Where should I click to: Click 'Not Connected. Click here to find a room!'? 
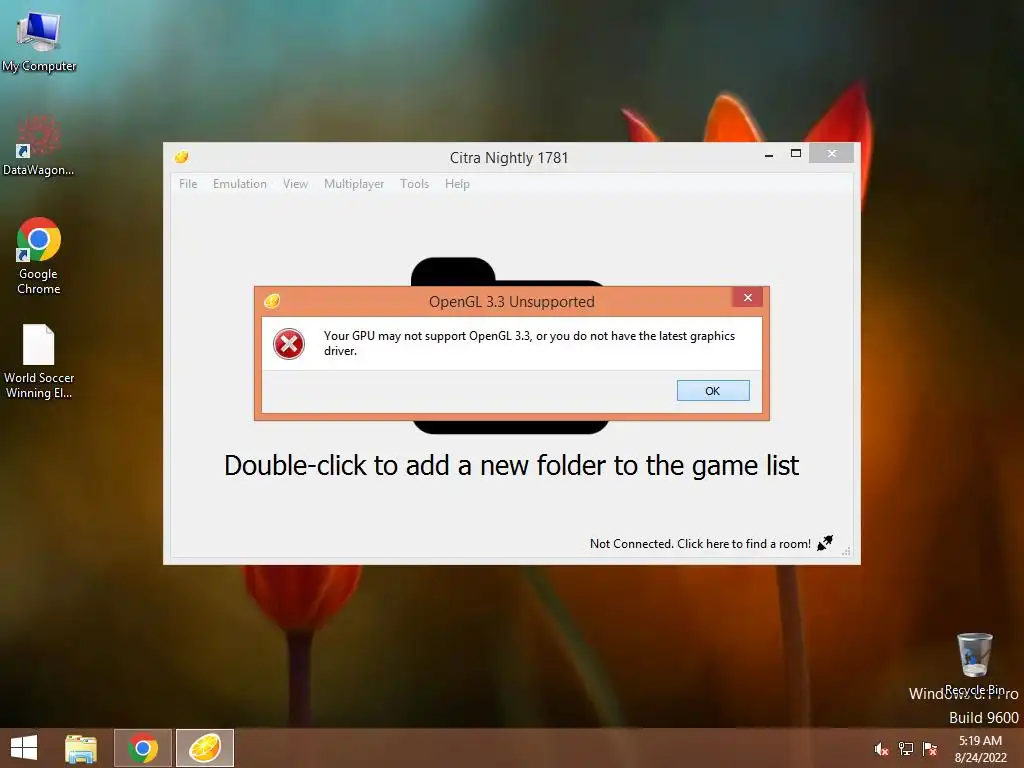700,543
